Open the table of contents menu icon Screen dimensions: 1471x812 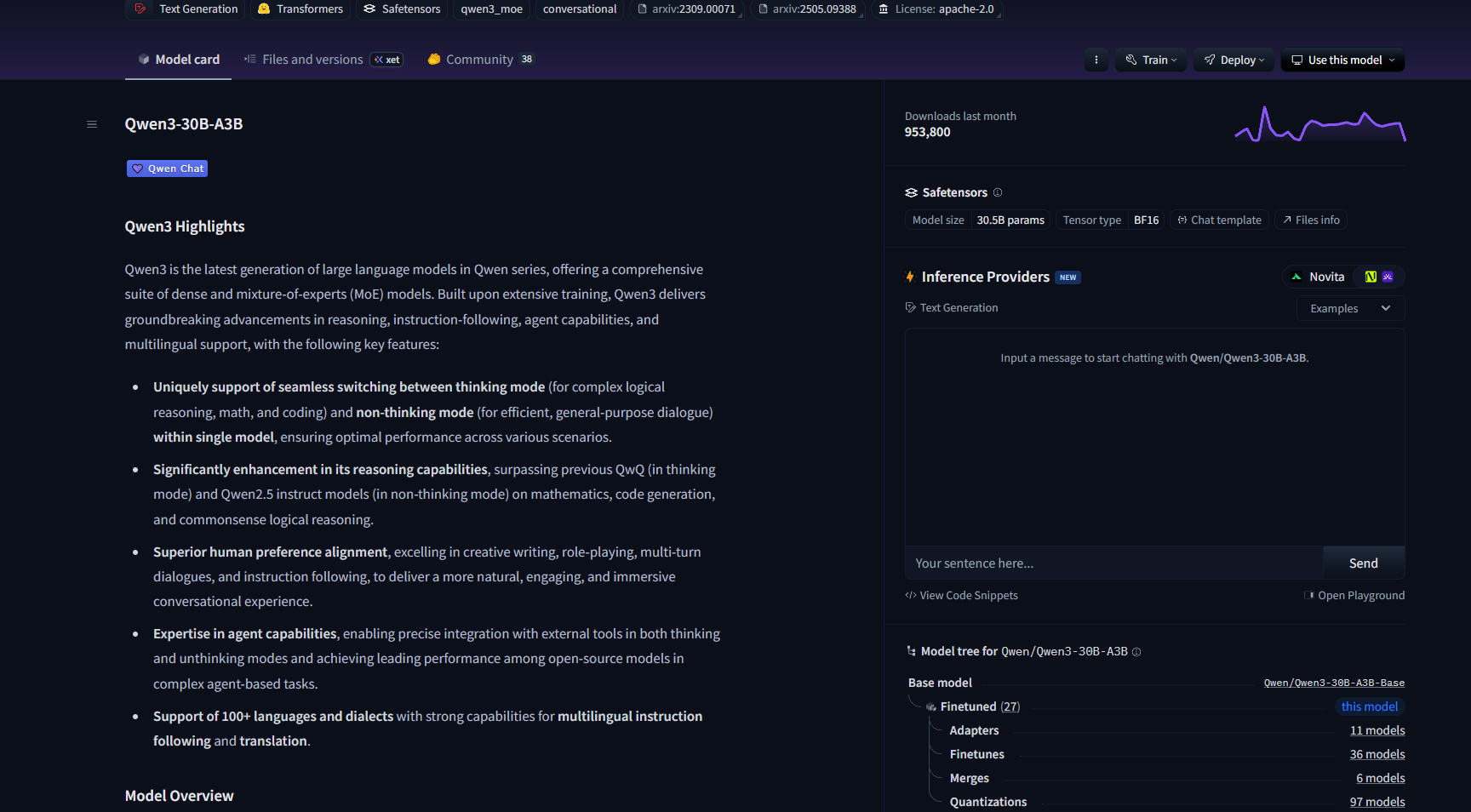pyautogui.click(x=92, y=124)
